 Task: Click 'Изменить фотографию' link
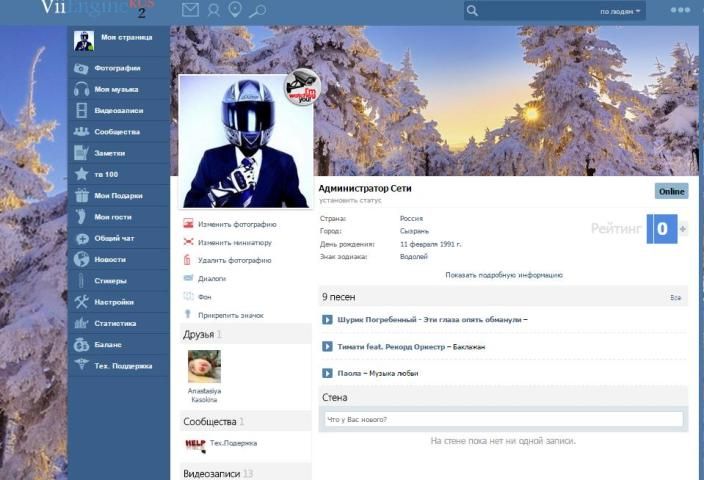(237, 224)
